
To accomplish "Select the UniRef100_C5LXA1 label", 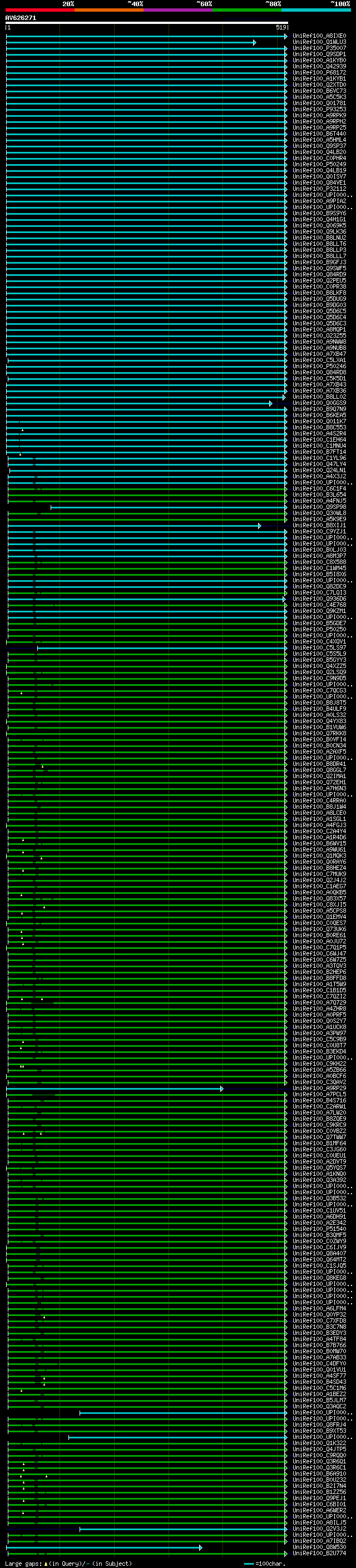I will tap(319, 360).
